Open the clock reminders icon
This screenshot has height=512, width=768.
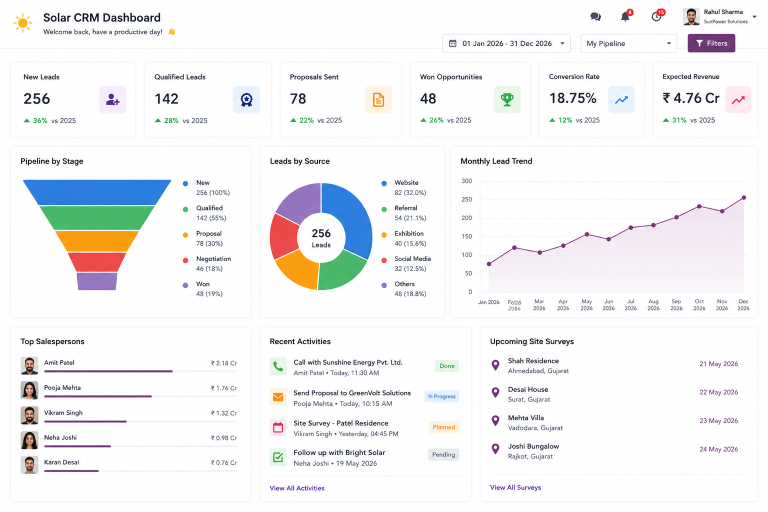coord(656,17)
